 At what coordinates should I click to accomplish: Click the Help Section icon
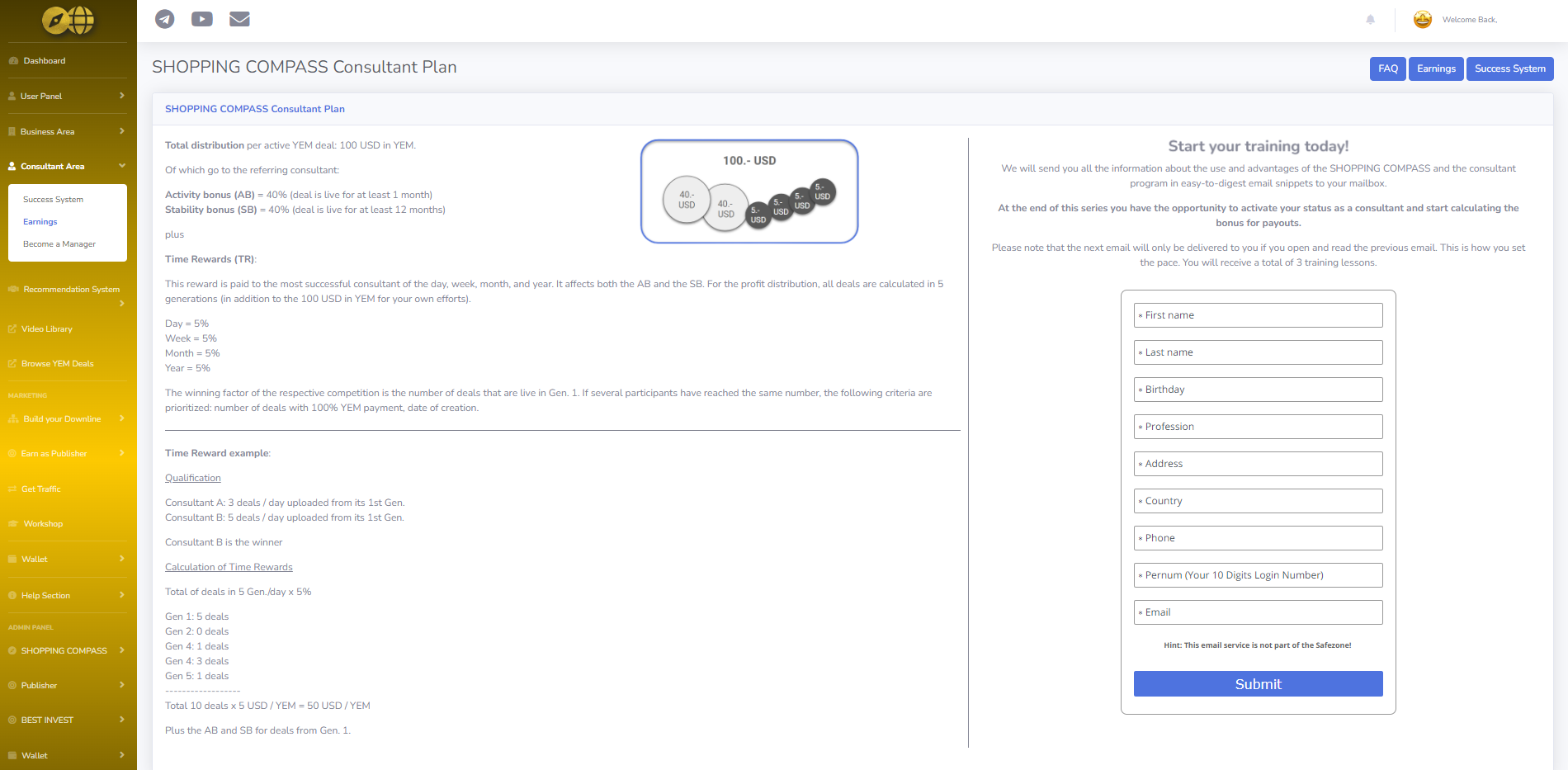pos(12,596)
